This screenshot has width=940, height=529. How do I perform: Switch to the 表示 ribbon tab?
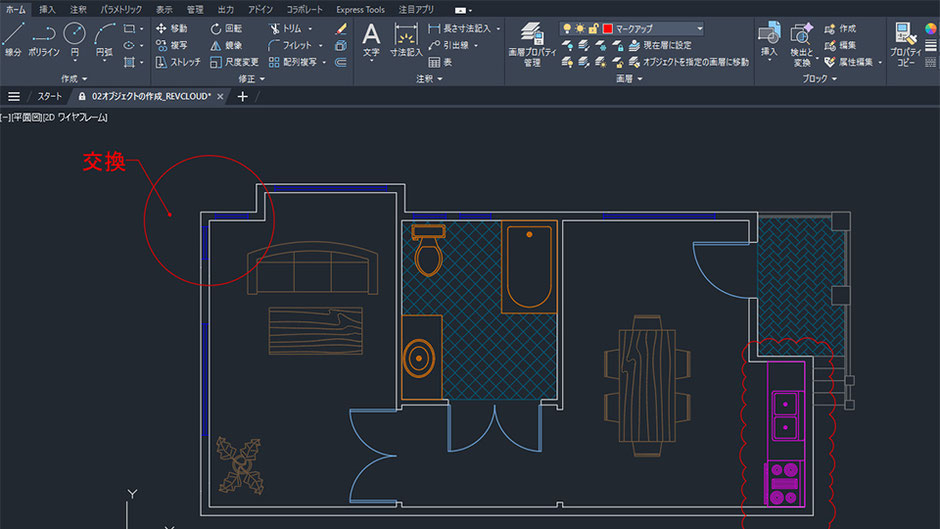(164, 10)
